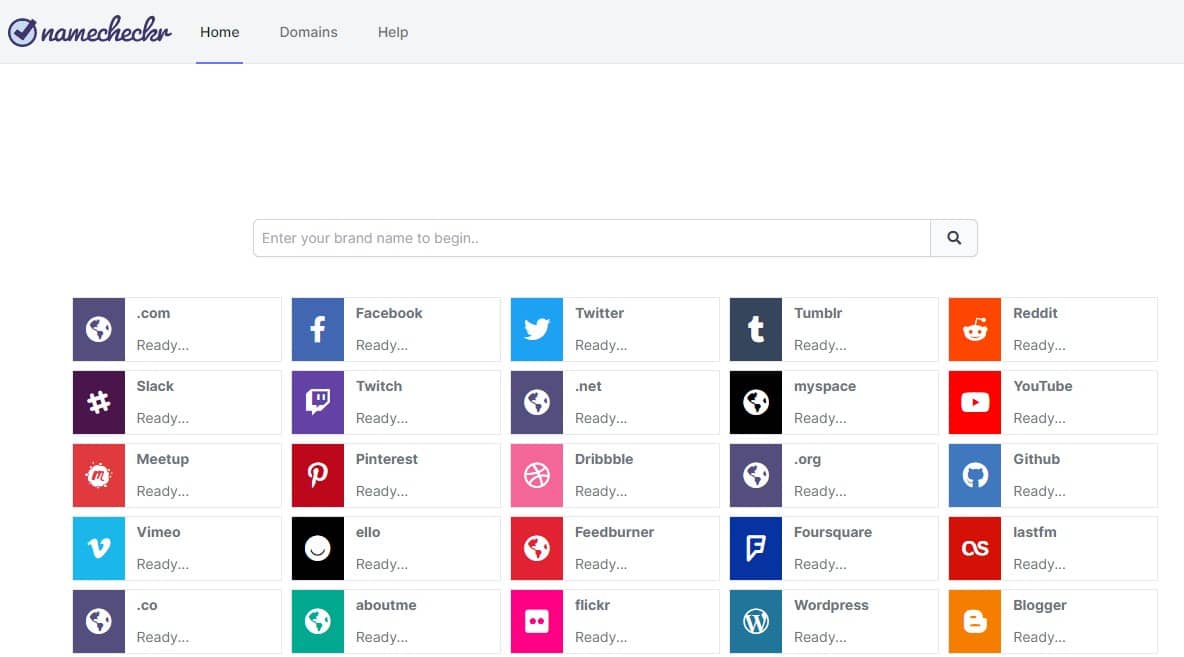Viewport: 1184px width, 657px height.
Task: Select the Reddit label text
Action: (1035, 313)
